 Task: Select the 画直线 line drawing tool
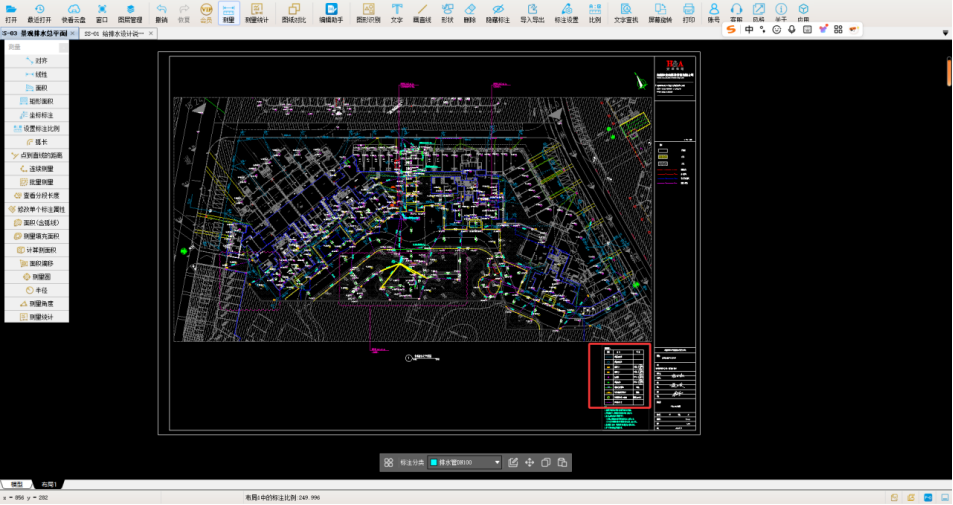point(422,12)
